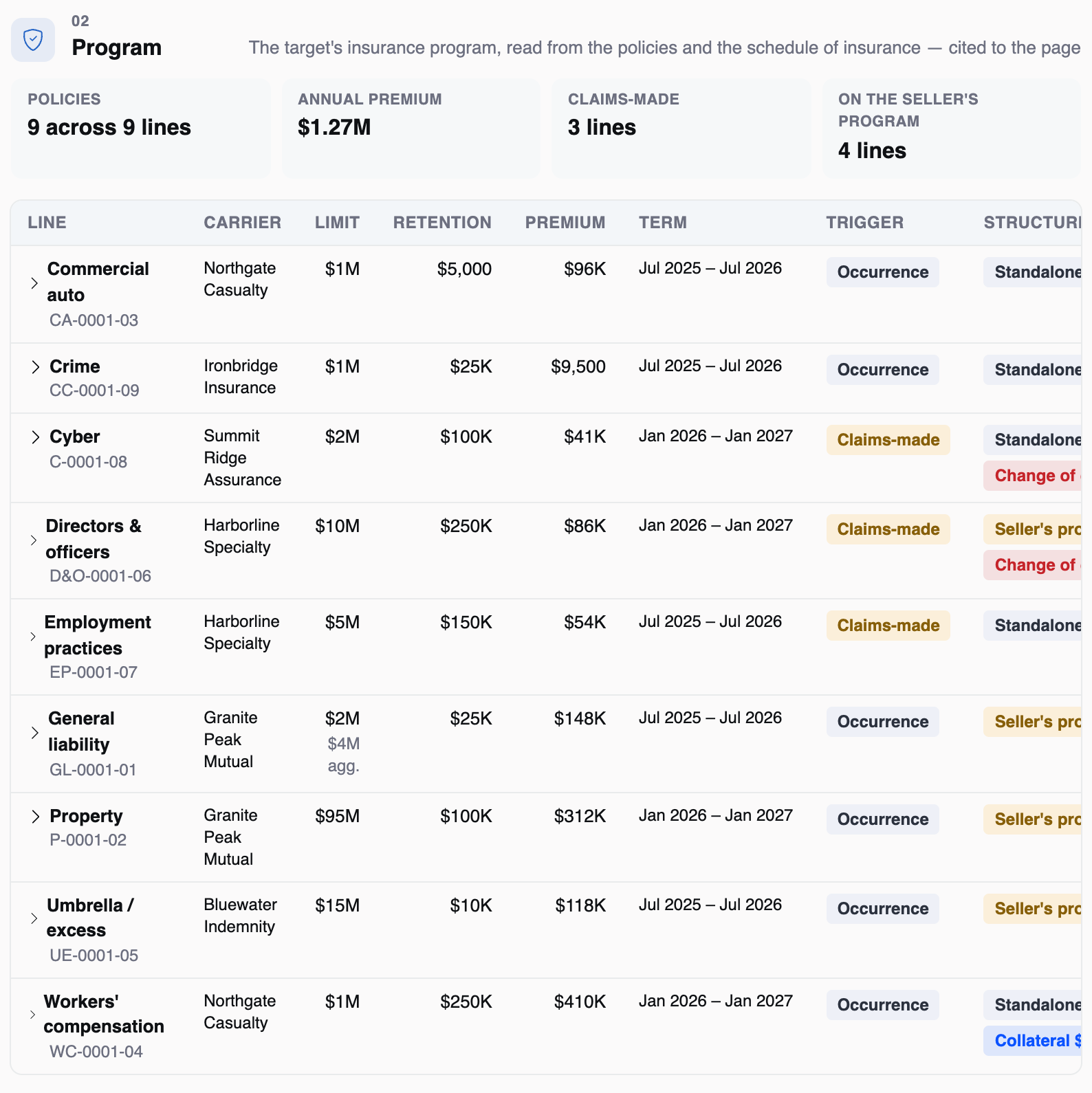Expand the General liability row
The width and height of the screenshot is (1092, 1093).
click(34, 732)
